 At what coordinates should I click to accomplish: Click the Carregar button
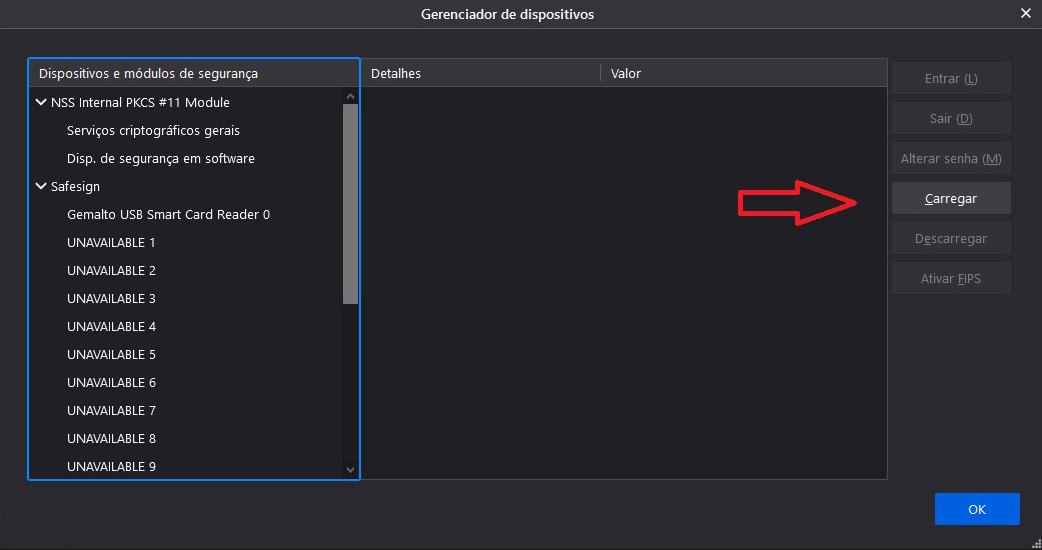[x=950, y=198]
